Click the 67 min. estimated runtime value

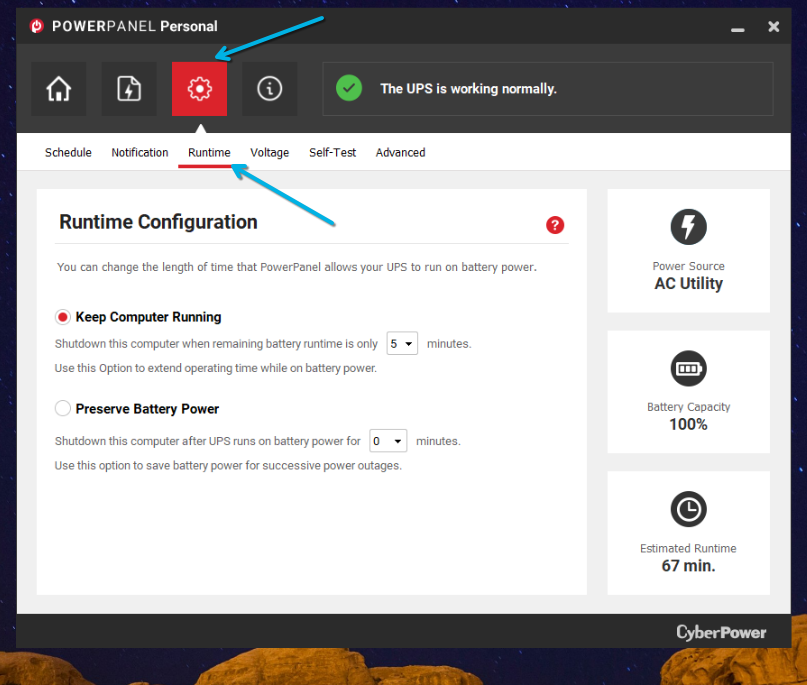tap(688, 566)
